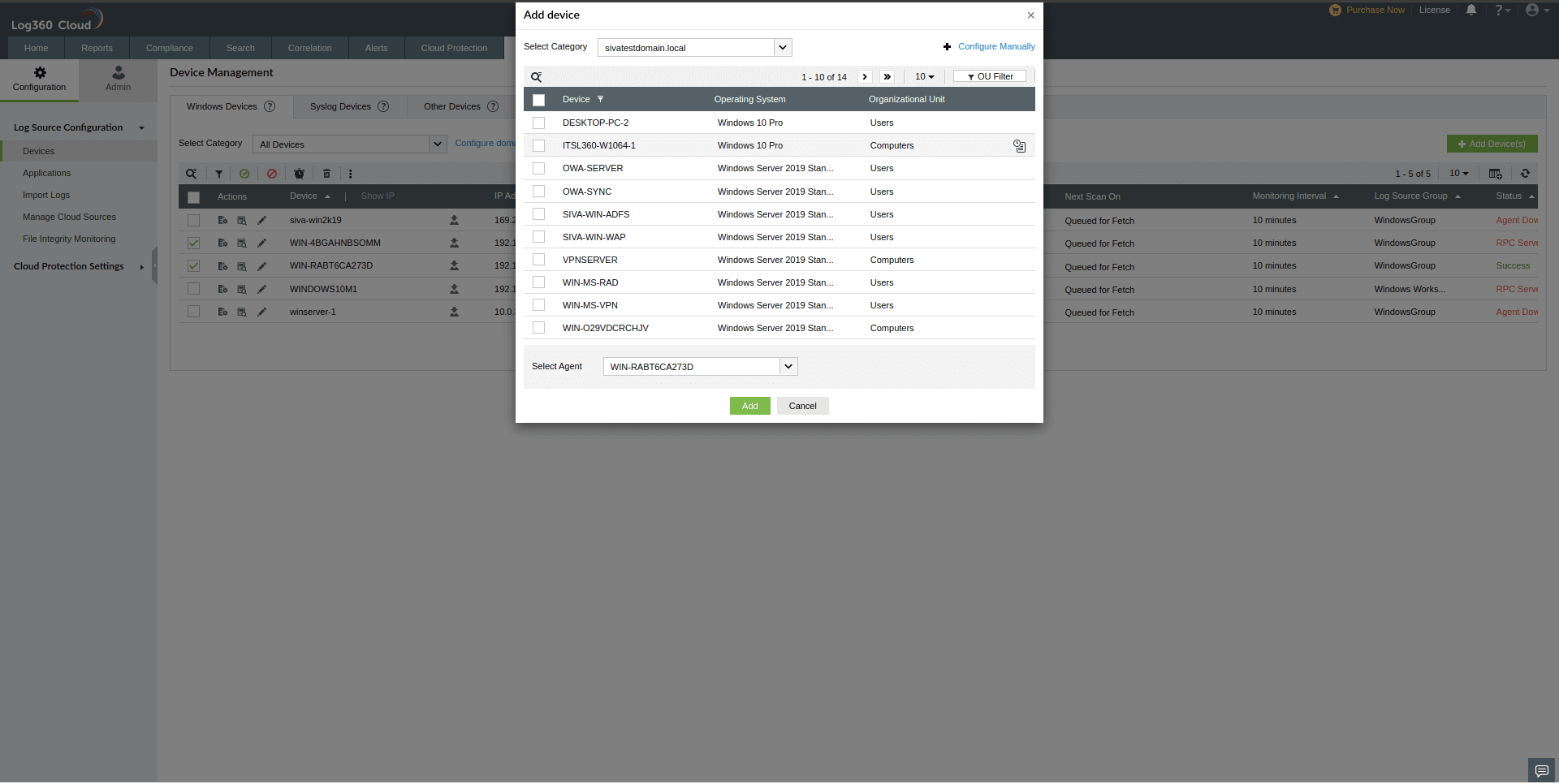Click the Configuration gear icon
The image size is (1559, 784).
(x=40, y=73)
